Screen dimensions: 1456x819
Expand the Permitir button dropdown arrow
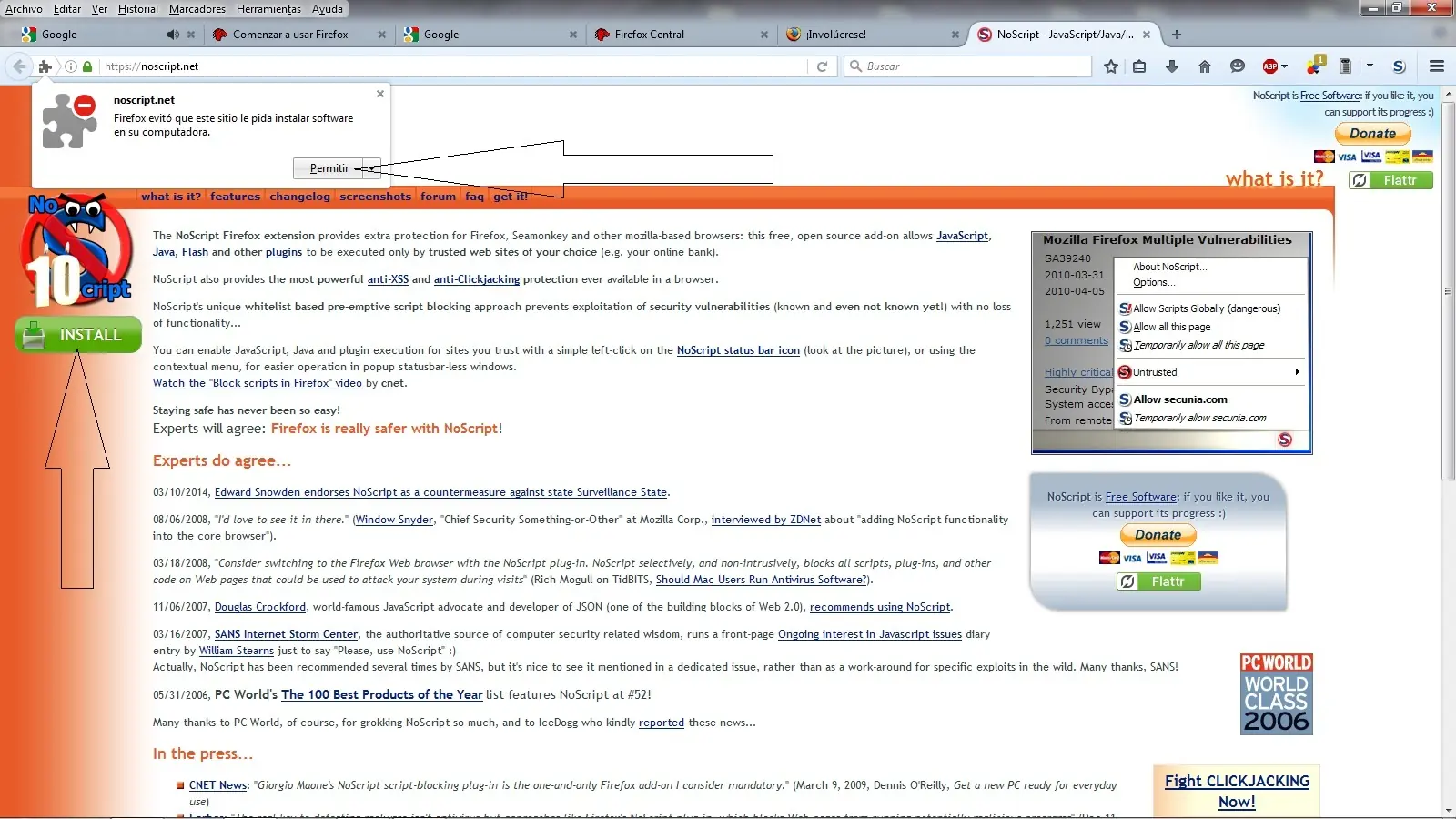(x=372, y=168)
